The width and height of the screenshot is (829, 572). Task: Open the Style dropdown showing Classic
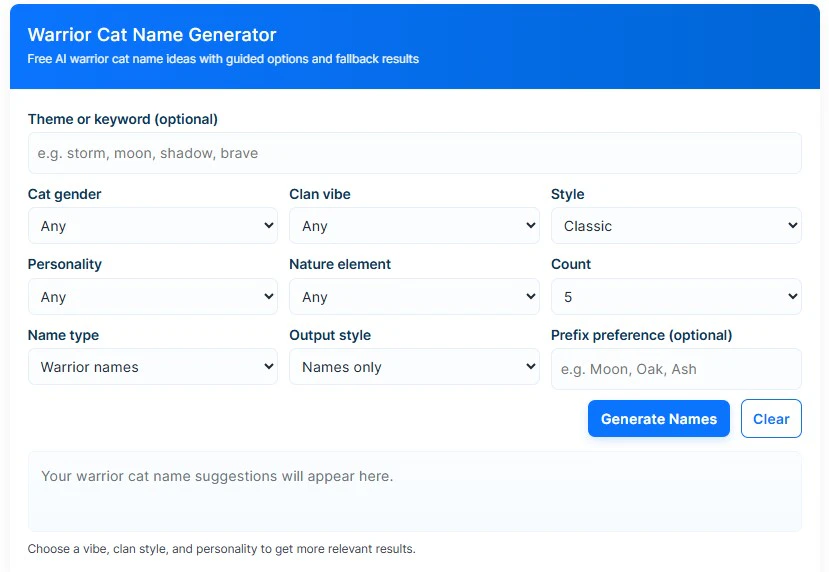point(676,226)
